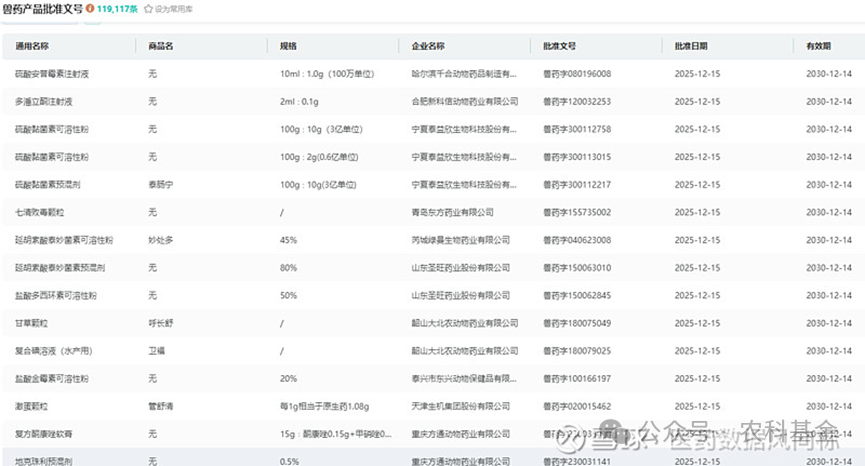Click the spec 10ml : 1.0g（100万单位）

pyautogui.click(x=327, y=74)
